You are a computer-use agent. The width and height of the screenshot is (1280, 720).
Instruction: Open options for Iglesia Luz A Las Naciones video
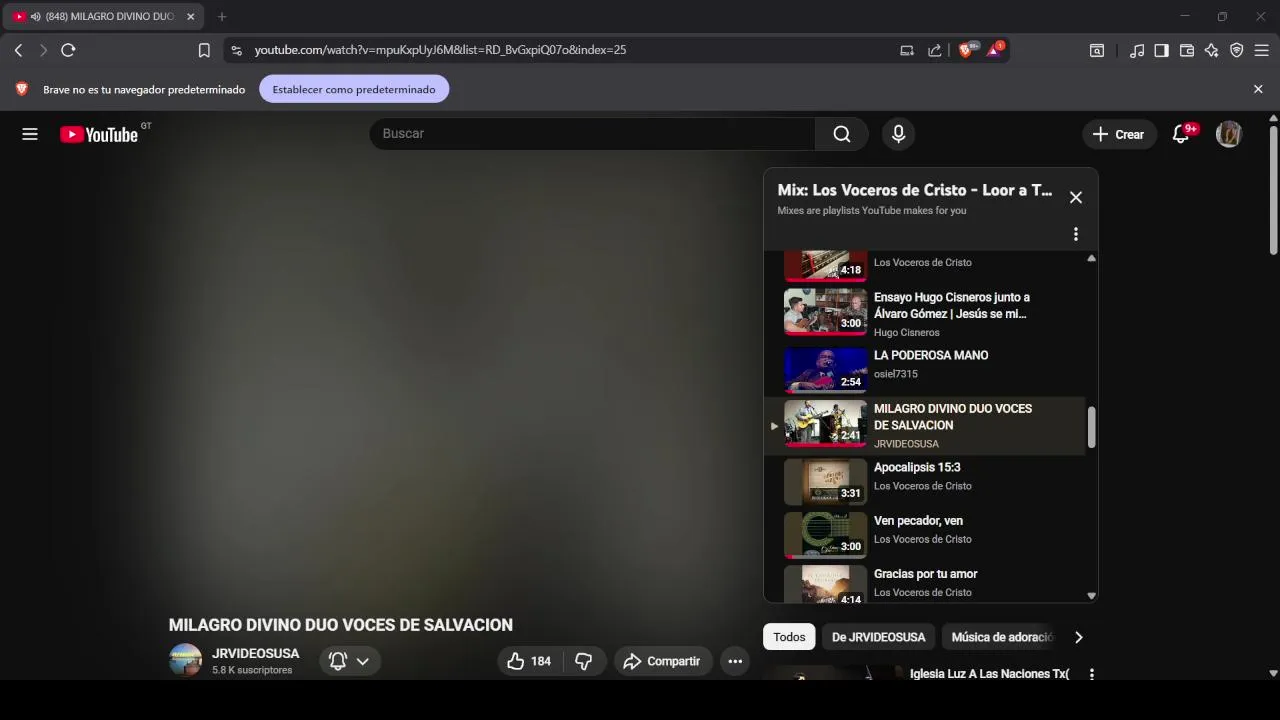pos(1092,674)
